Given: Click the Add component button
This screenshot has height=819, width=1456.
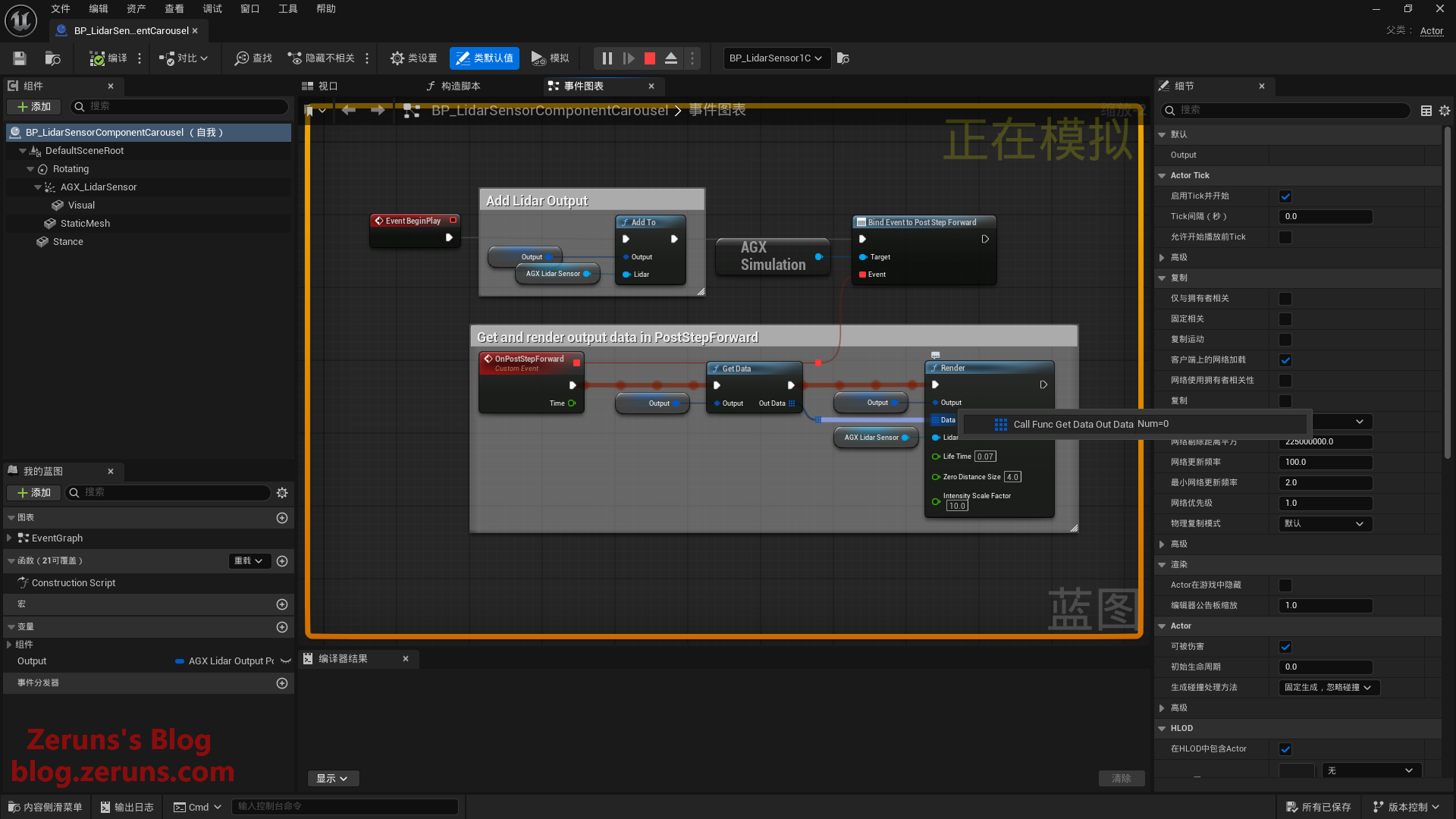Looking at the screenshot, I should point(34,107).
